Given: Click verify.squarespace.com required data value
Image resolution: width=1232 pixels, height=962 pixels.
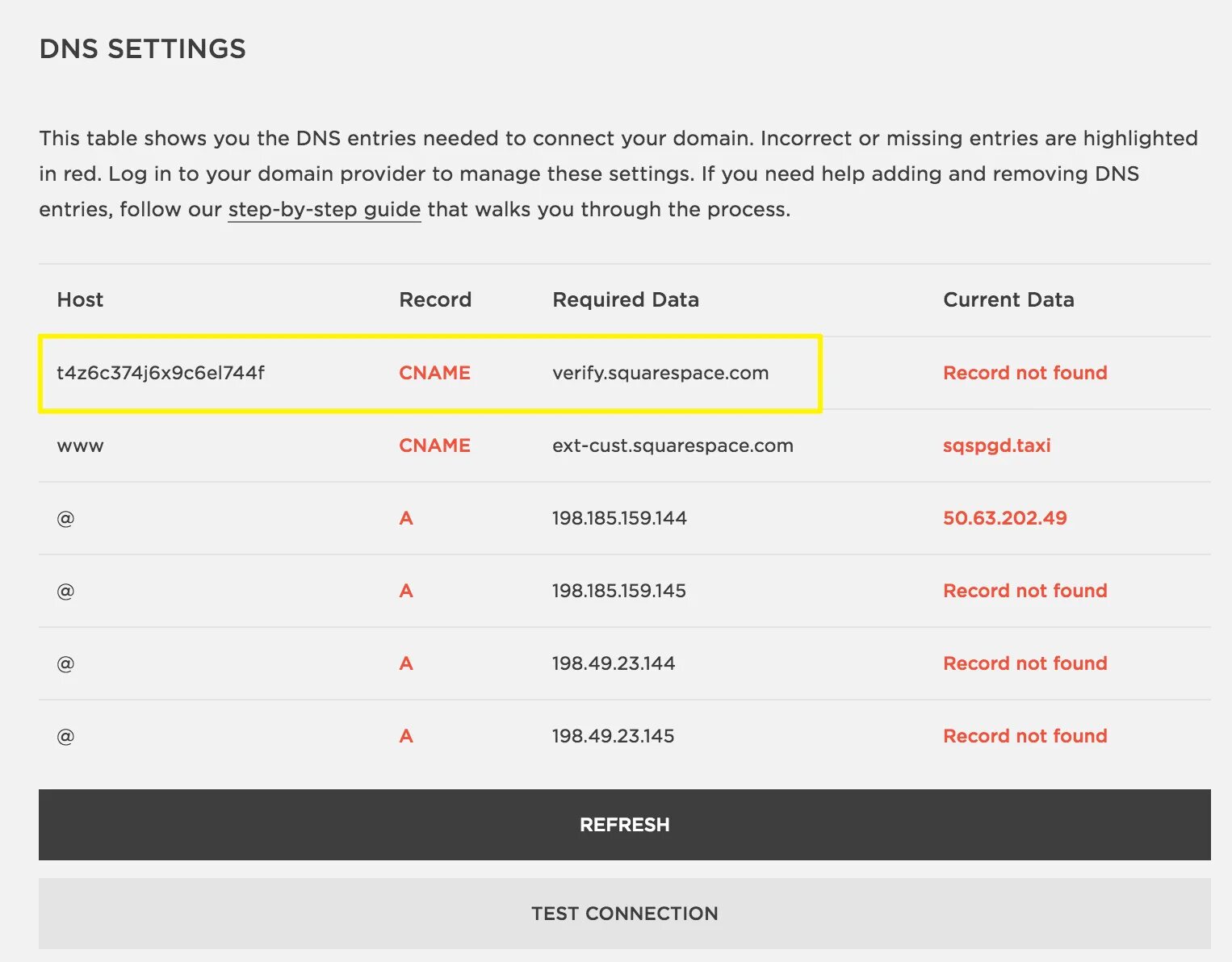Looking at the screenshot, I should click(x=660, y=373).
